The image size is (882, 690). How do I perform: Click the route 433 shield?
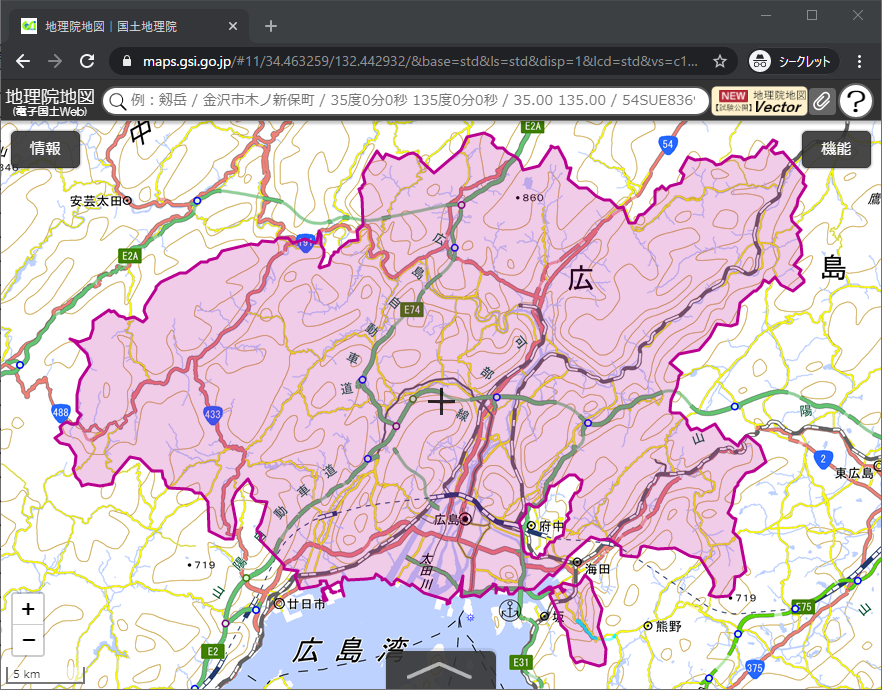pos(213,416)
